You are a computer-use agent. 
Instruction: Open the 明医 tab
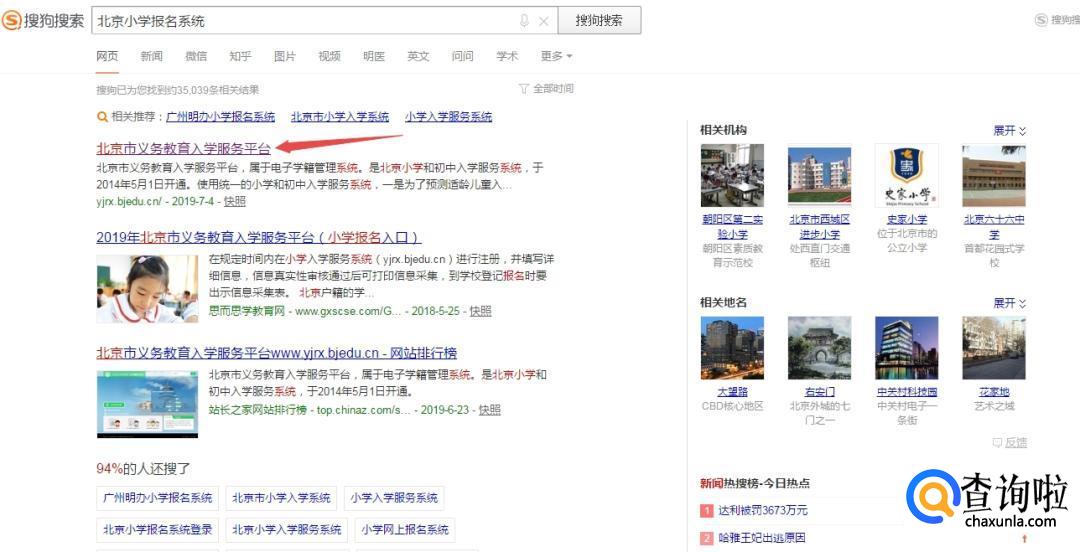[374, 57]
